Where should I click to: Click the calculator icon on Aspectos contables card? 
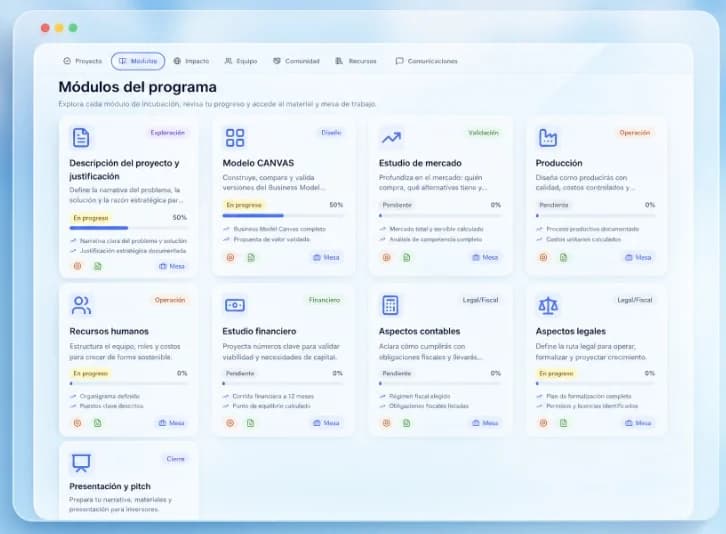pos(390,305)
